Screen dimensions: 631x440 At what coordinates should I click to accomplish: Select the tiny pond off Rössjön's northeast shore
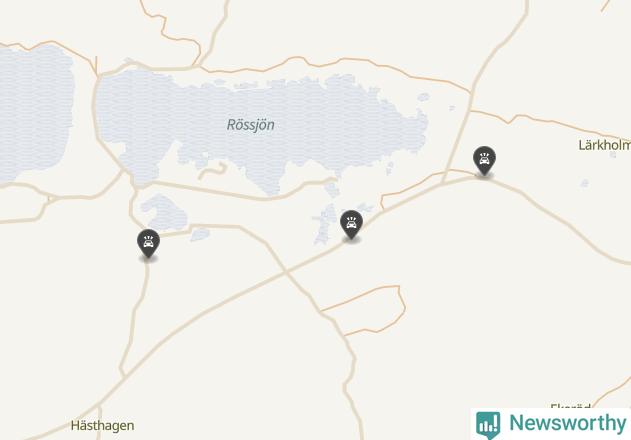(x=423, y=97)
